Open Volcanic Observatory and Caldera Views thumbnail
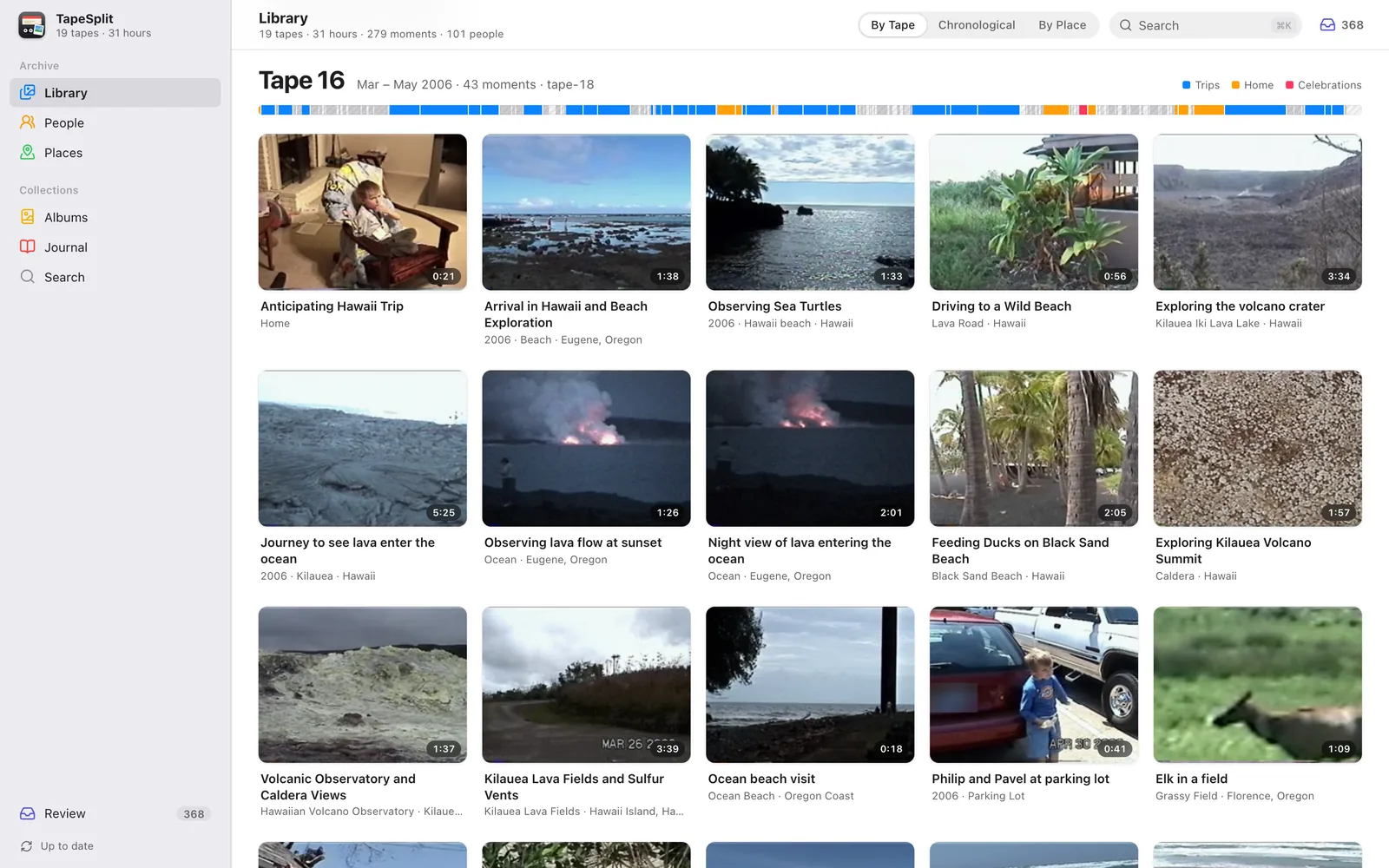This screenshot has width=1389, height=868. pyautogui.click(x=363, y=685)
